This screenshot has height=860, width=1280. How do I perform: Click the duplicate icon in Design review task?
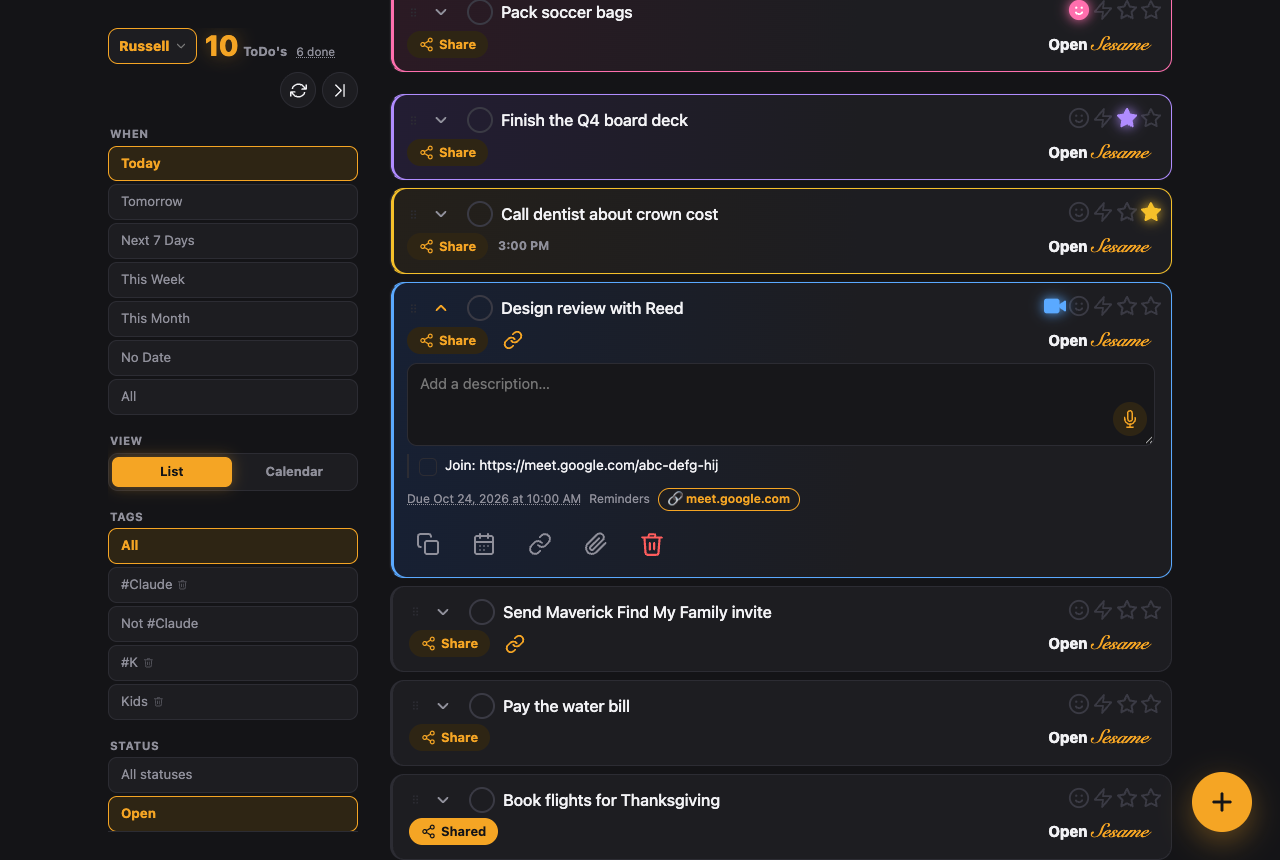[x=428, y=544]
